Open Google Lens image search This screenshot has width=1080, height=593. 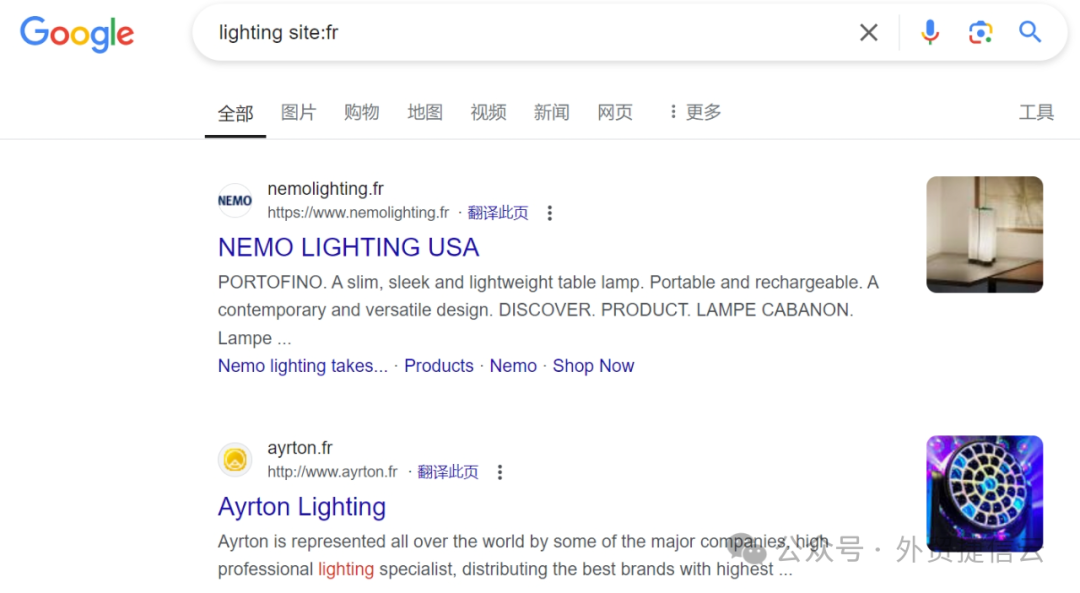click(981, 33)
